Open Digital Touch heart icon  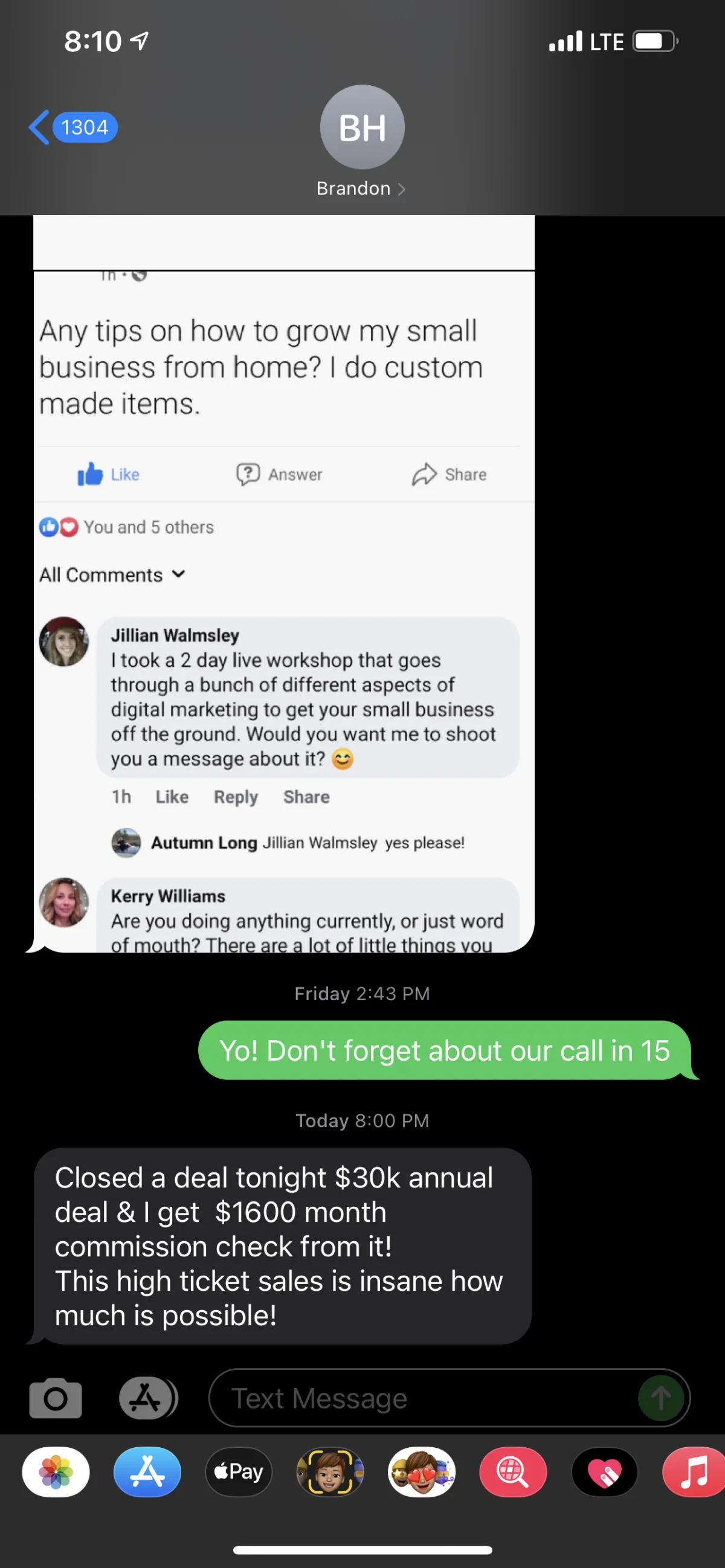pos(605,1472)
